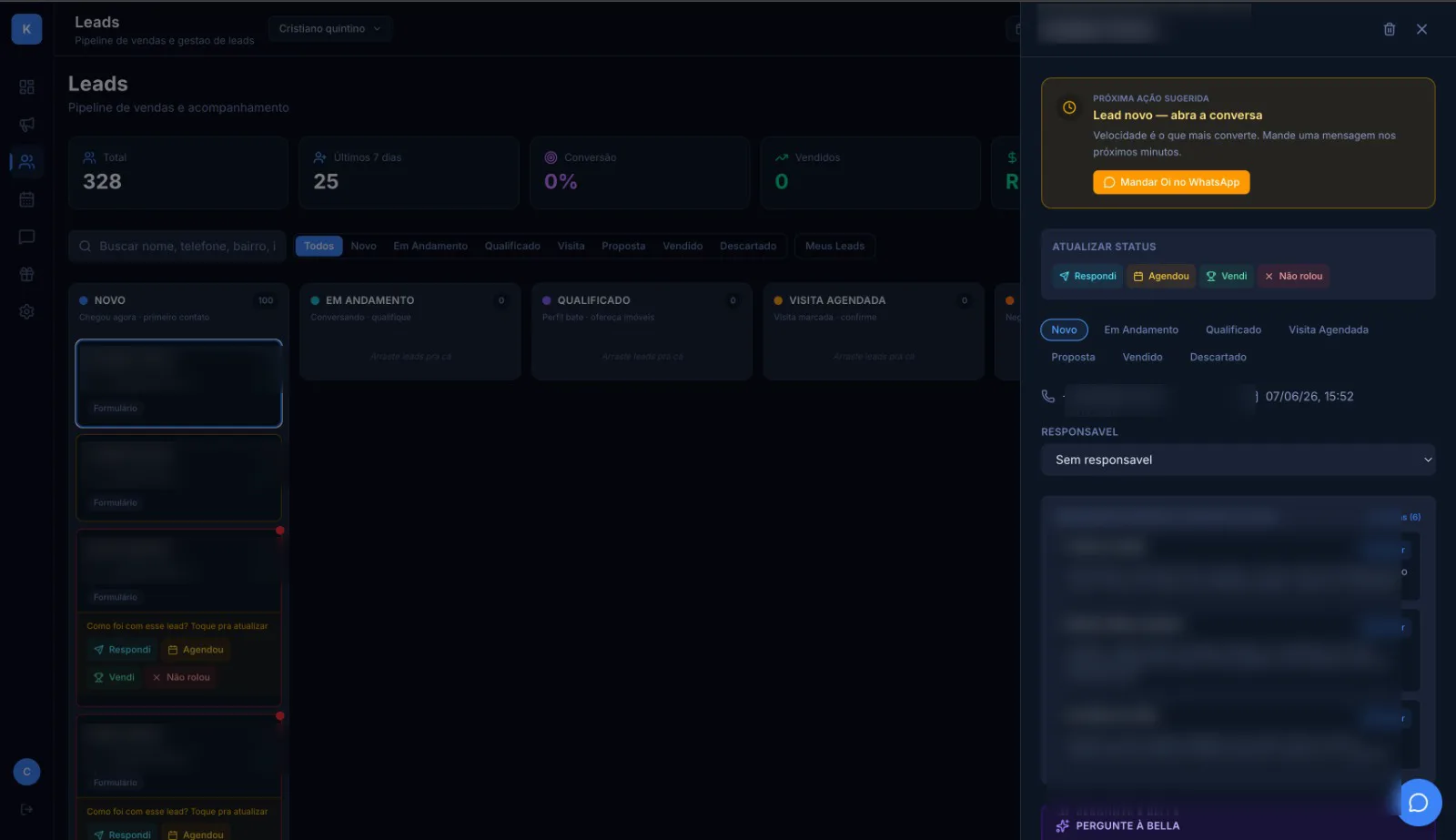
Task: Click the lead date 07/06/26, 15:52
Action: 1309,396
